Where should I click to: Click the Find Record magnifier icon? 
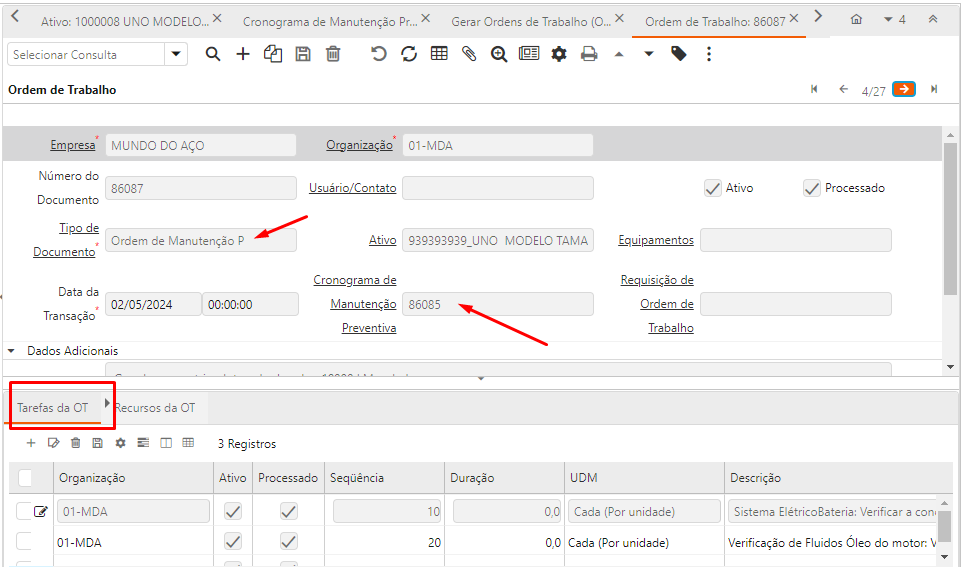click(x=213, y=54)
